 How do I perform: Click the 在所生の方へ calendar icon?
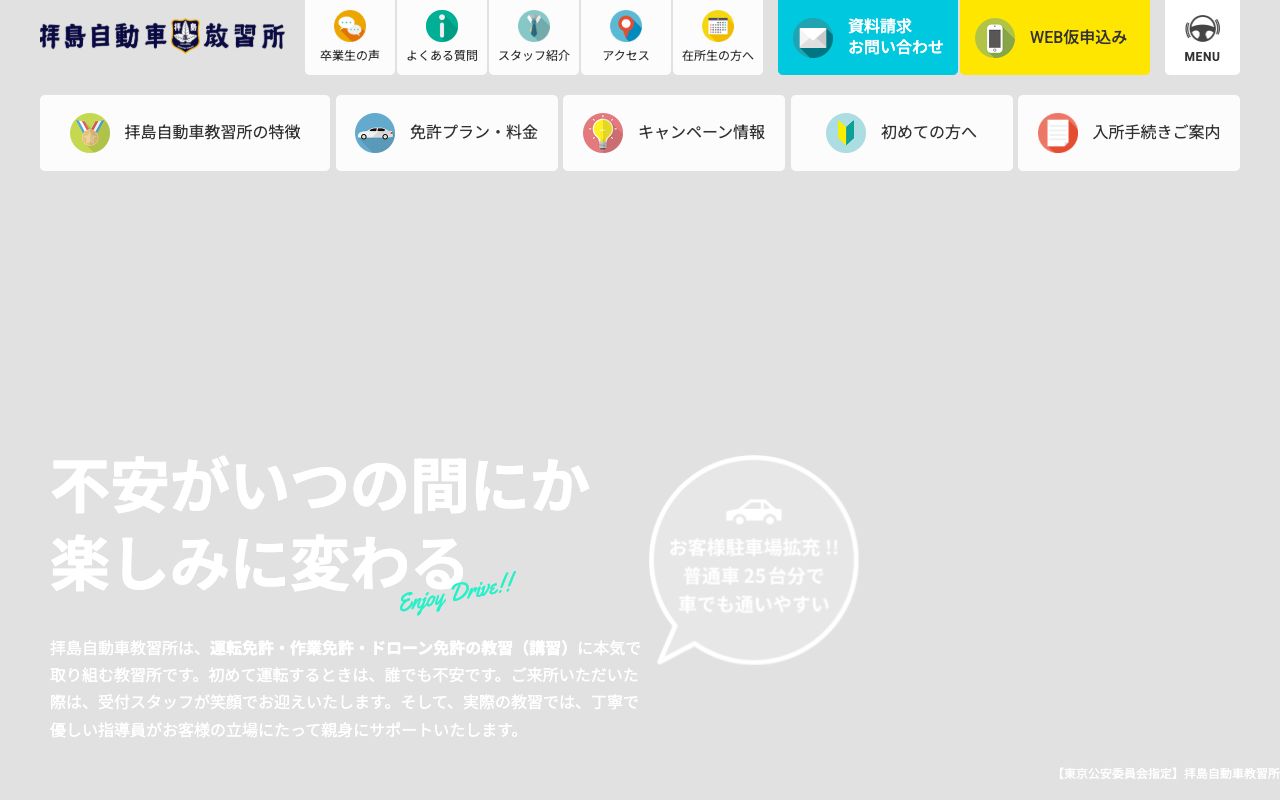[x=718, y=26]
